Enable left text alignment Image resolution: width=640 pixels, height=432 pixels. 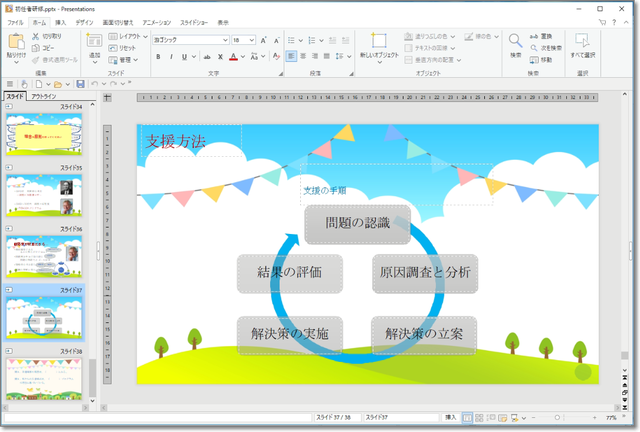291,57
